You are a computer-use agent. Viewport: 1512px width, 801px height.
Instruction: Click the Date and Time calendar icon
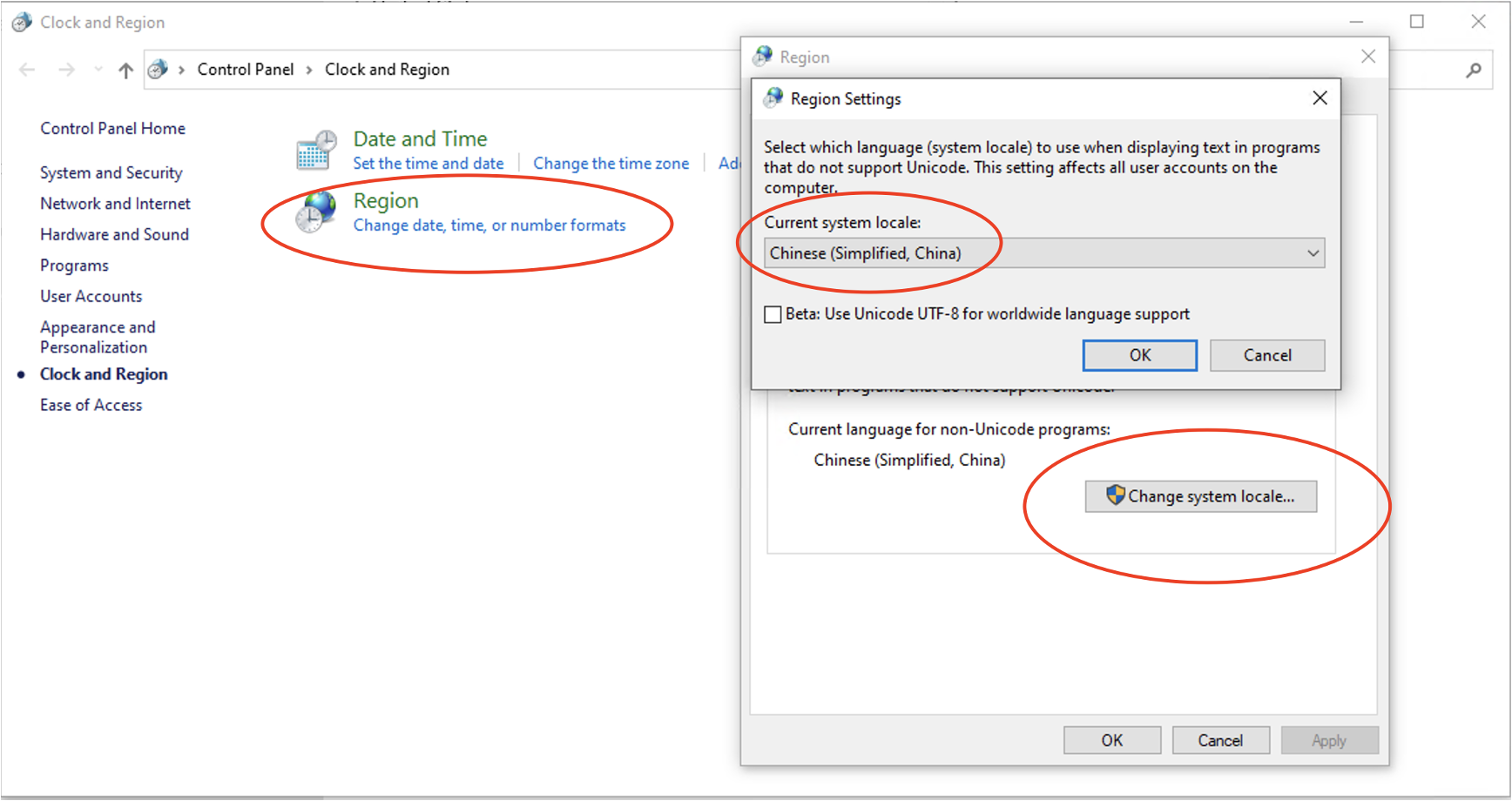tap(316, 150)
